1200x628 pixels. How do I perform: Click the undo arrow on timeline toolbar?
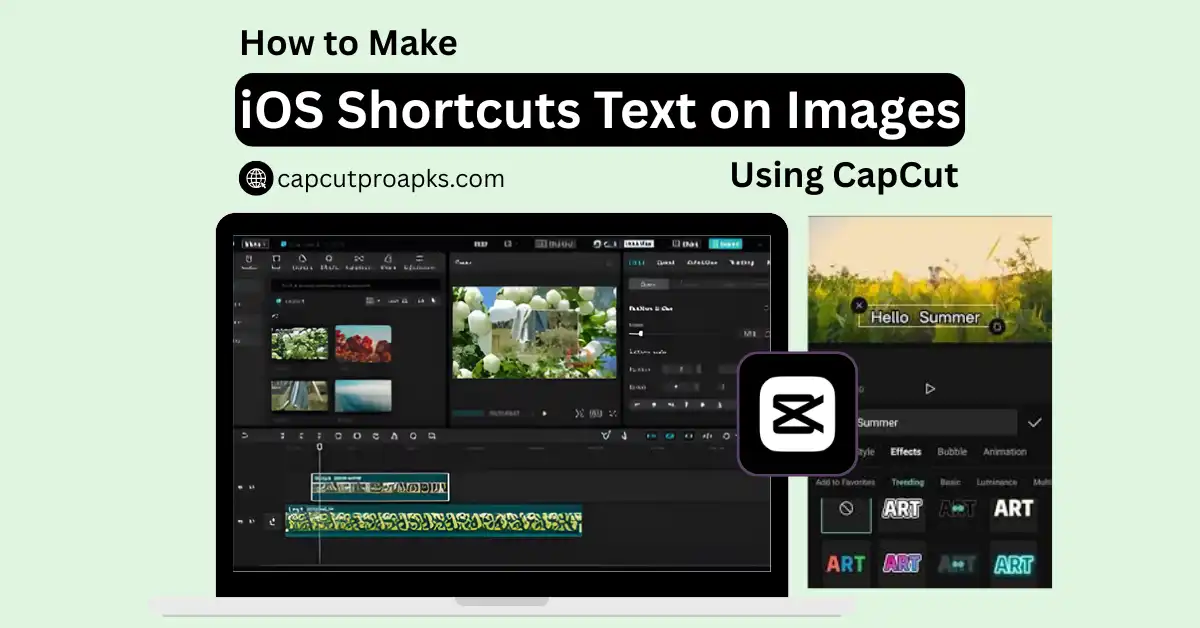pos(245,436)
